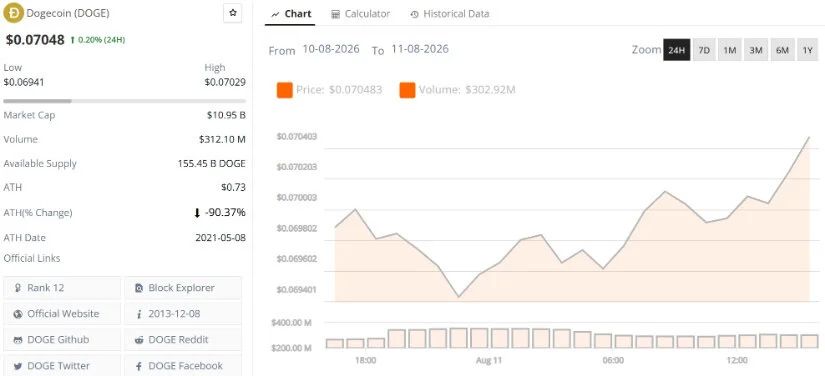The image size is (825, 376).
Task: Open the Rank 12 link
Action: tap(62, 288)
